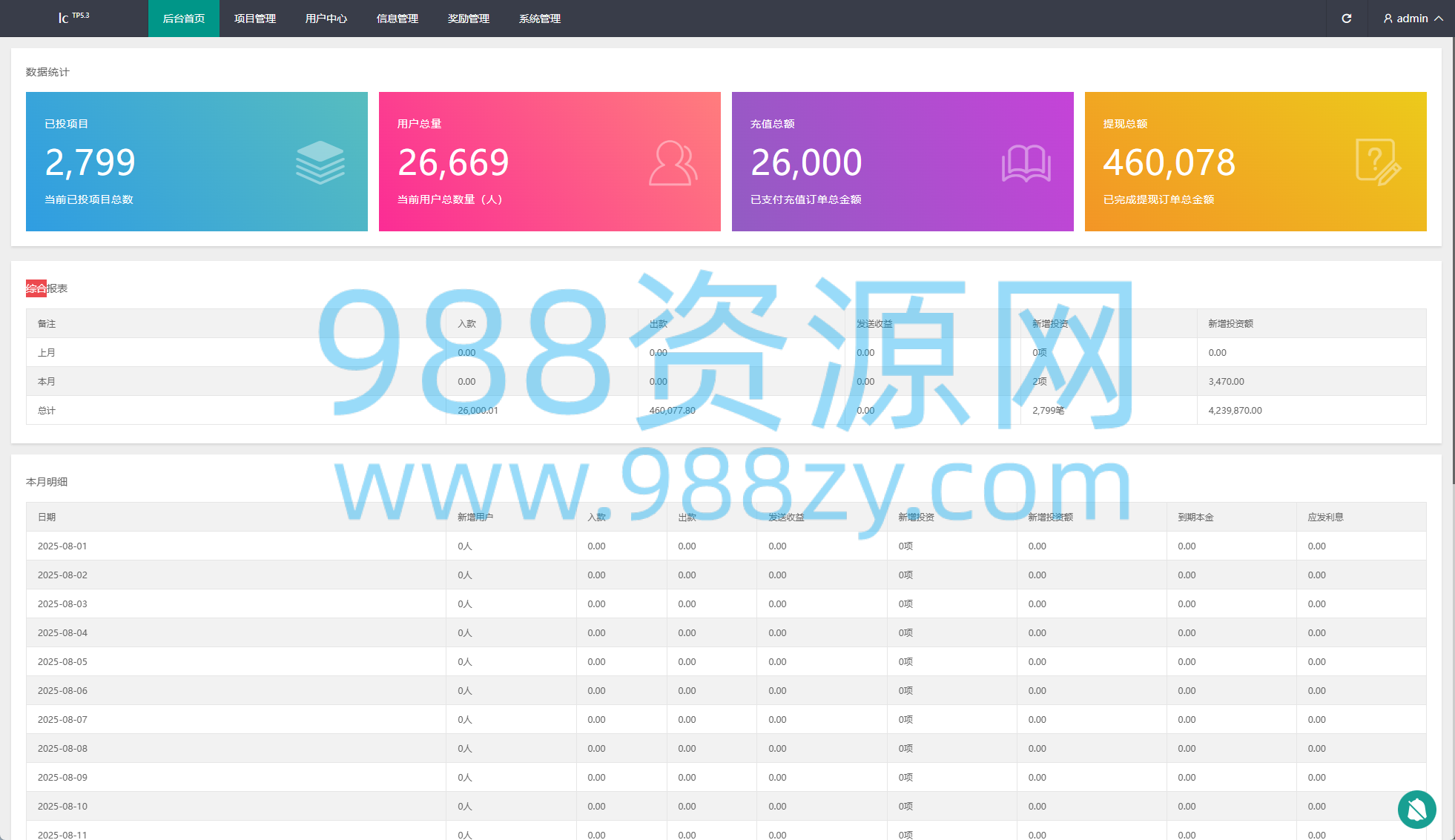1455x840 pixels.
Task: Open the 项目管理 menu
Action: 255,19
